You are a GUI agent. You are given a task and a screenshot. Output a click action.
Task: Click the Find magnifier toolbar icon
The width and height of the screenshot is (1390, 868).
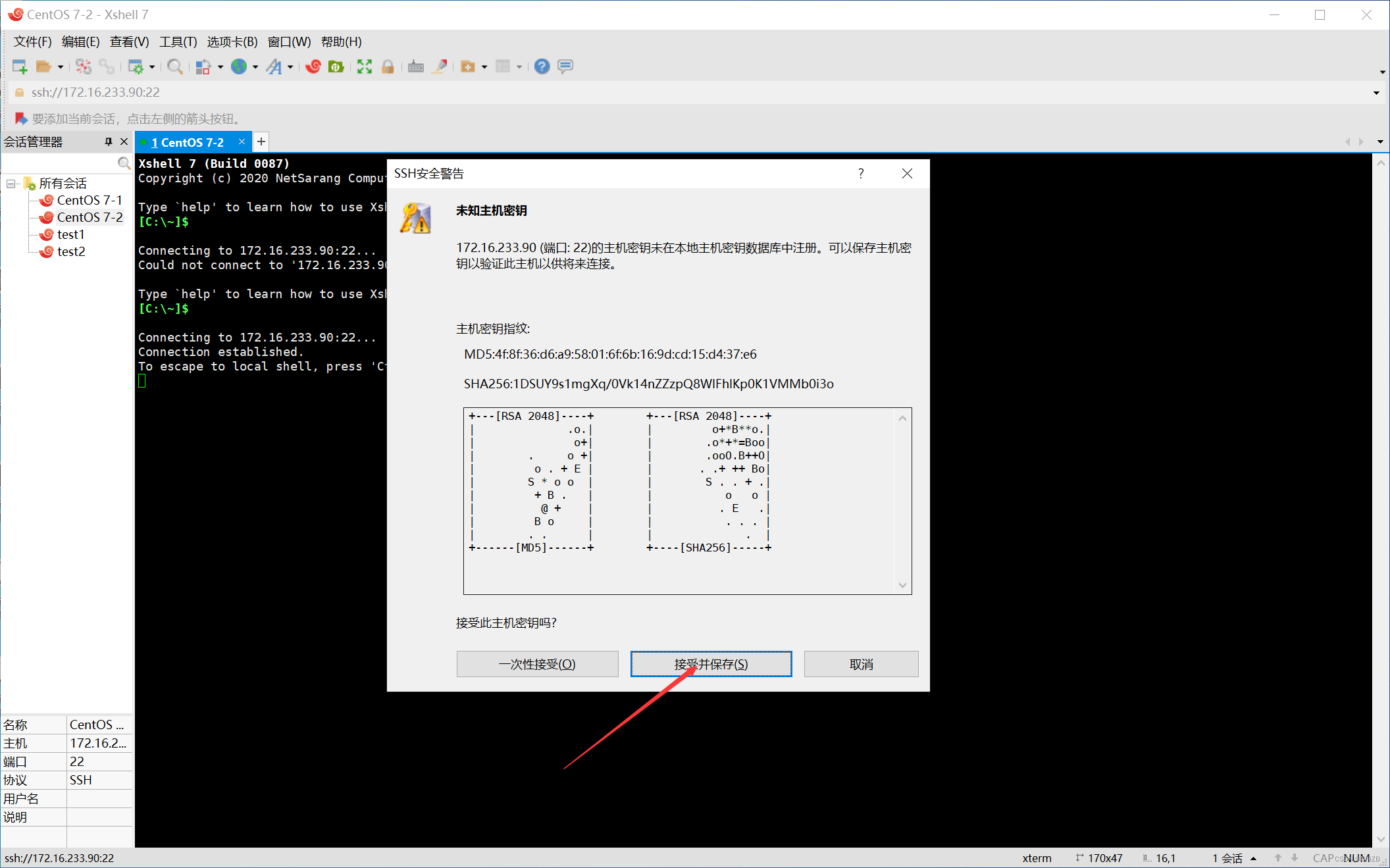[174, 66]
